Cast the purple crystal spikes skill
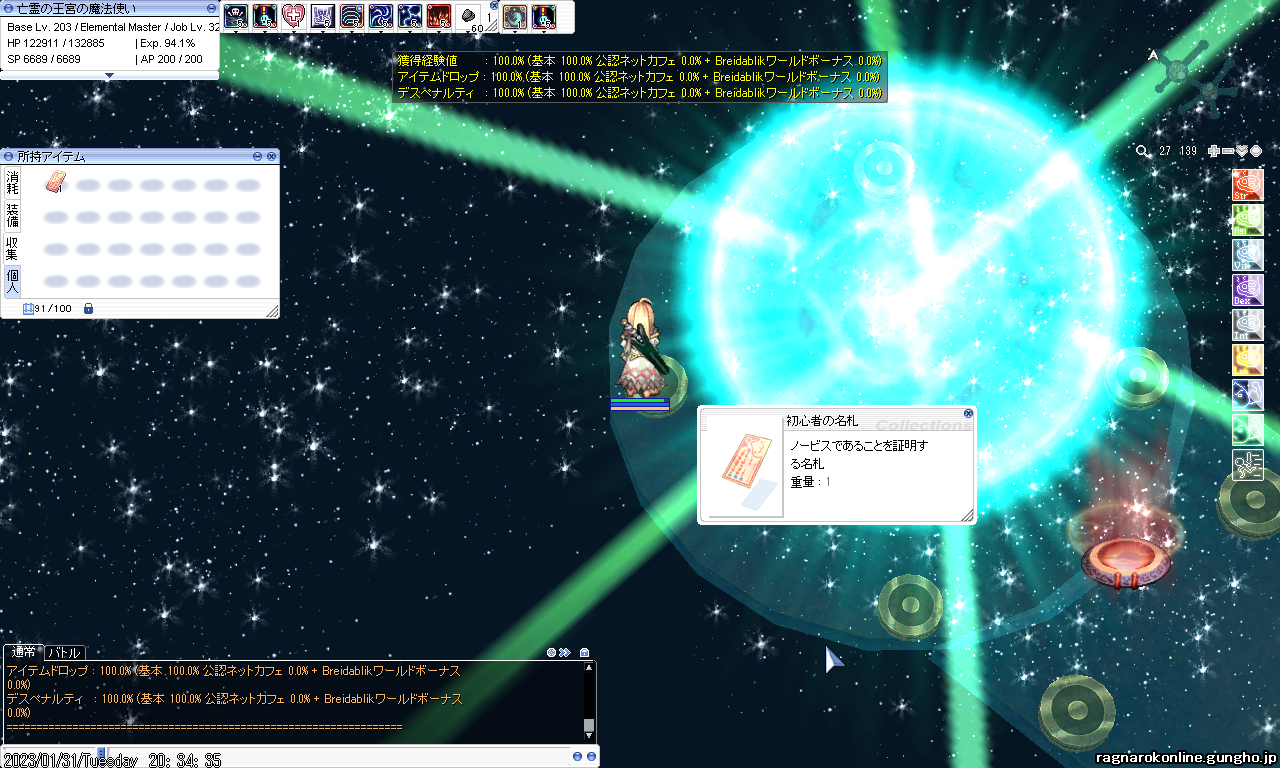This screenshot has width=1280, height=768. (x=323, y=15)
